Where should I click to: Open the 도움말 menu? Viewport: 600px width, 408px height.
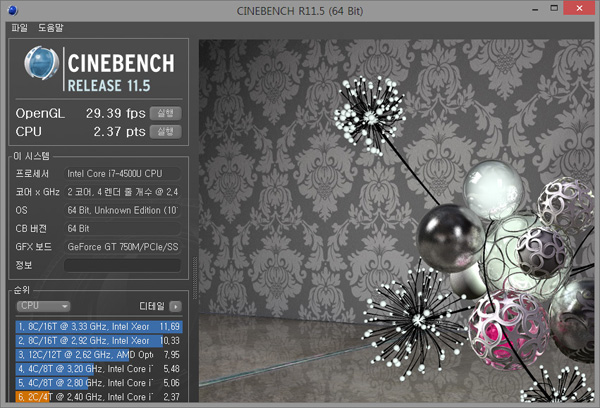[x=50, y=28]
